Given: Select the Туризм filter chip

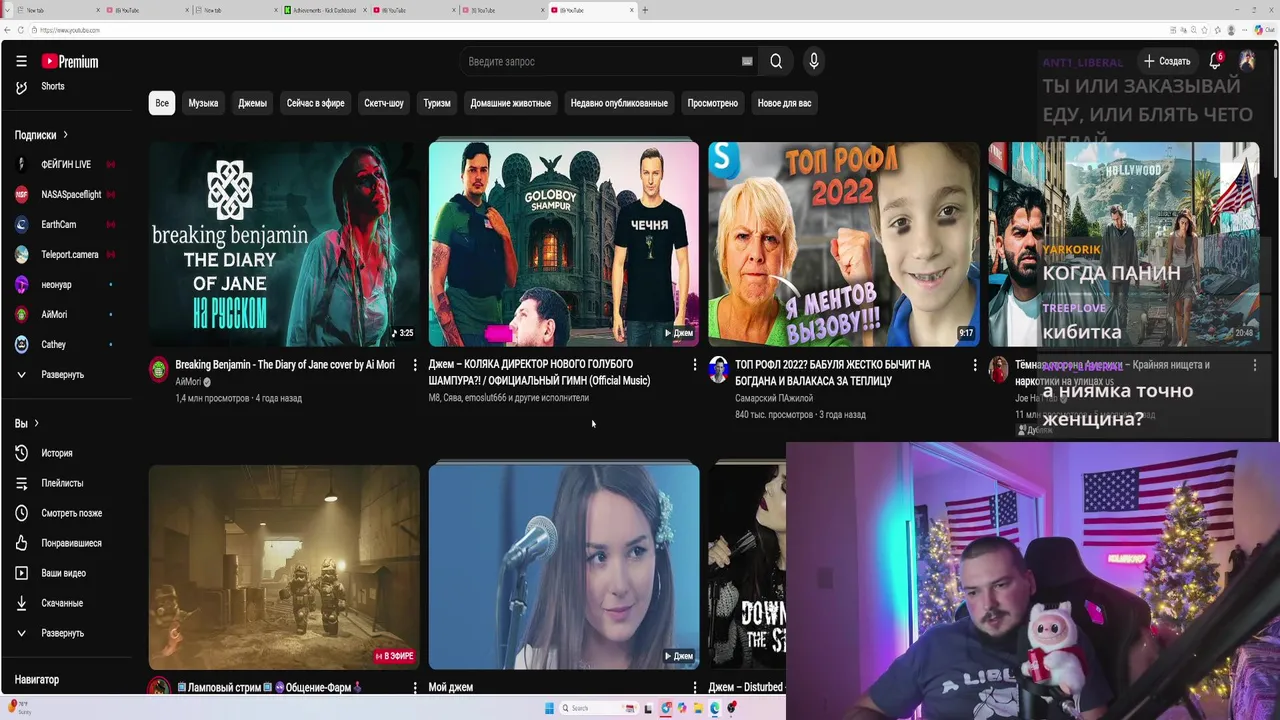Looking at the screenshot, I should pos(437,103).
